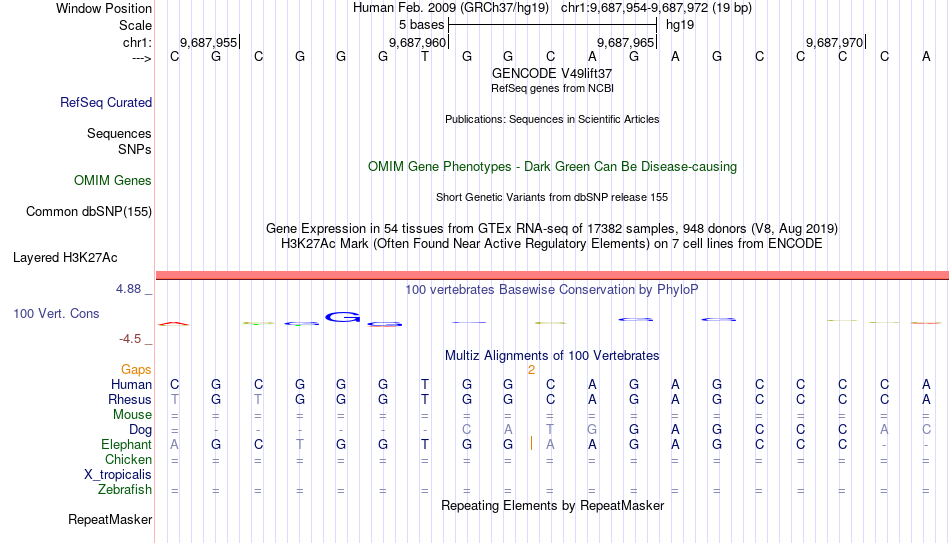
Task: Click the Scale label
Action: (x=135, y=25)
